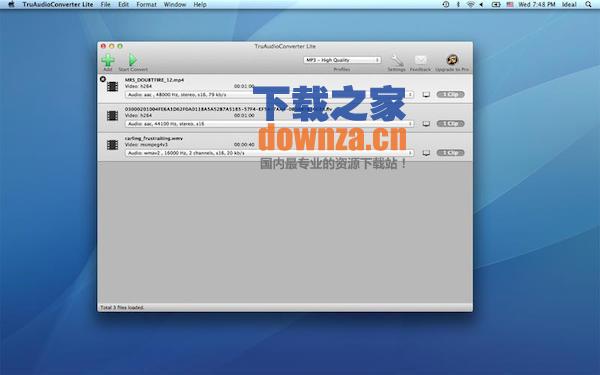600x375 pixels.
Task: Click the 'Video: h264' text of MRS_DOUBTFIRE_12.mp4
Action: click(138, 86)
